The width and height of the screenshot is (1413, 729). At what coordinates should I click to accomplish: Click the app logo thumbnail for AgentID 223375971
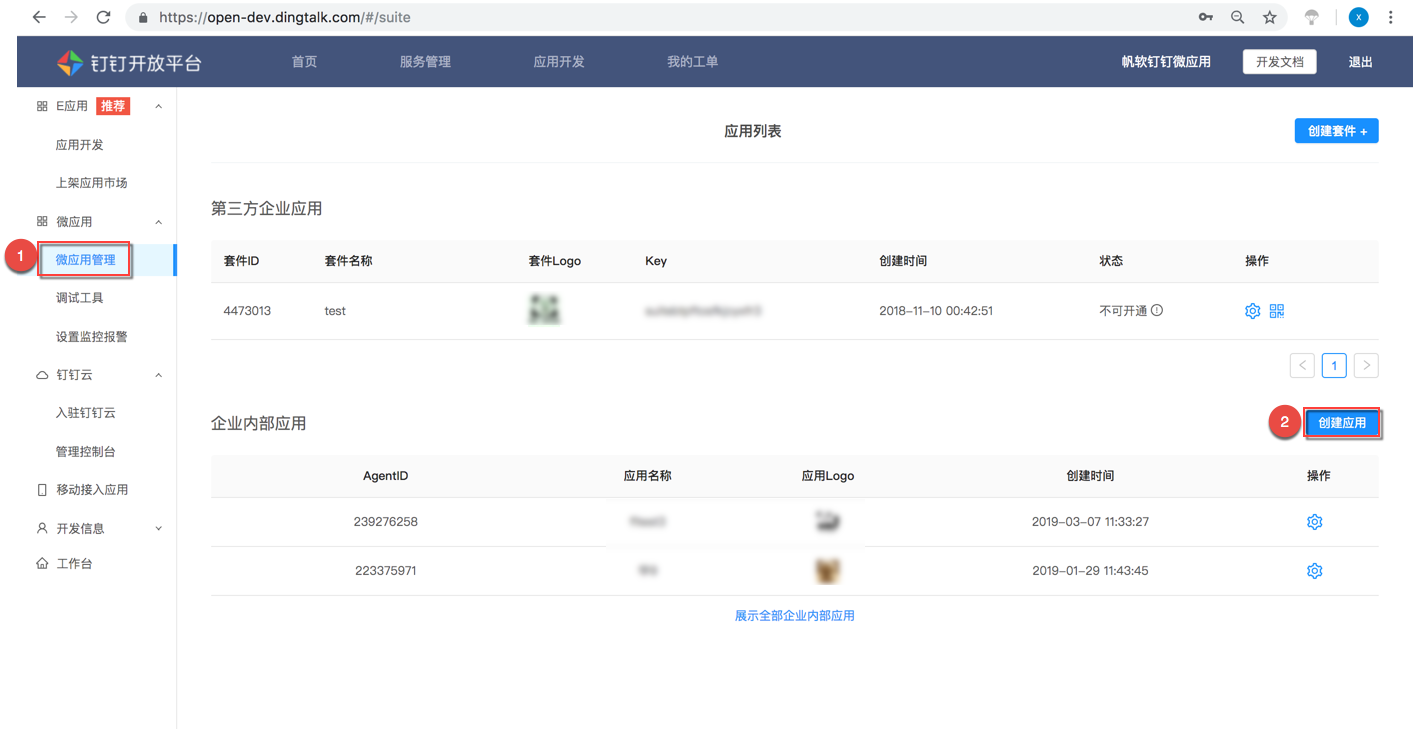click(827, 571)
